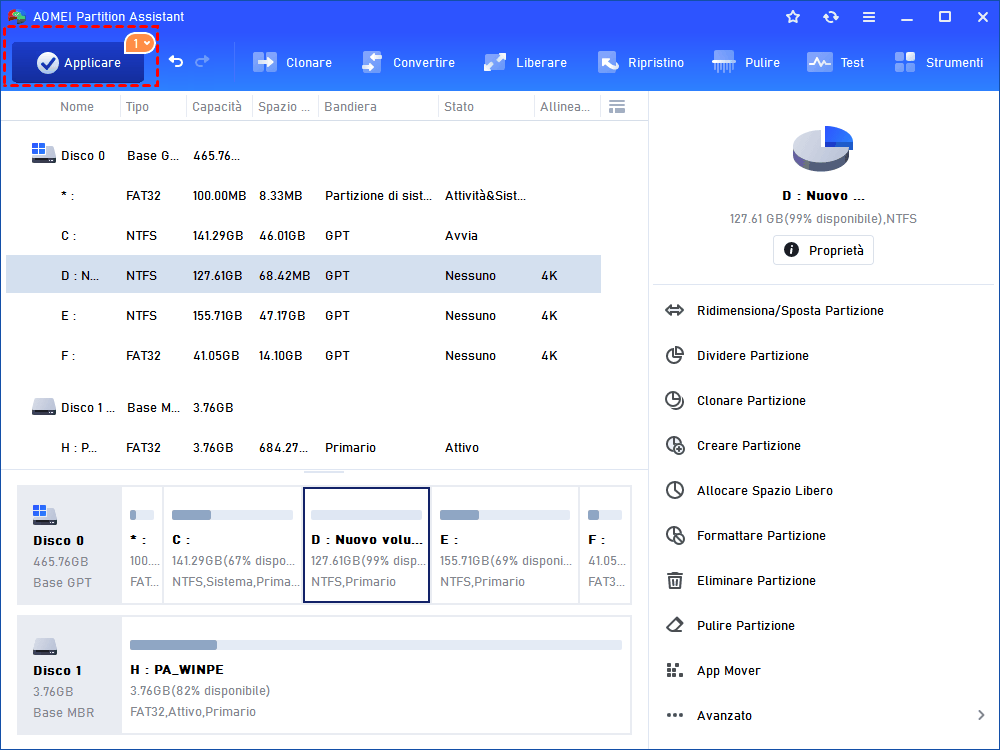Screen dimensions: 1000x750
Task: Open the Clonare tool
Action: (292, 62)
